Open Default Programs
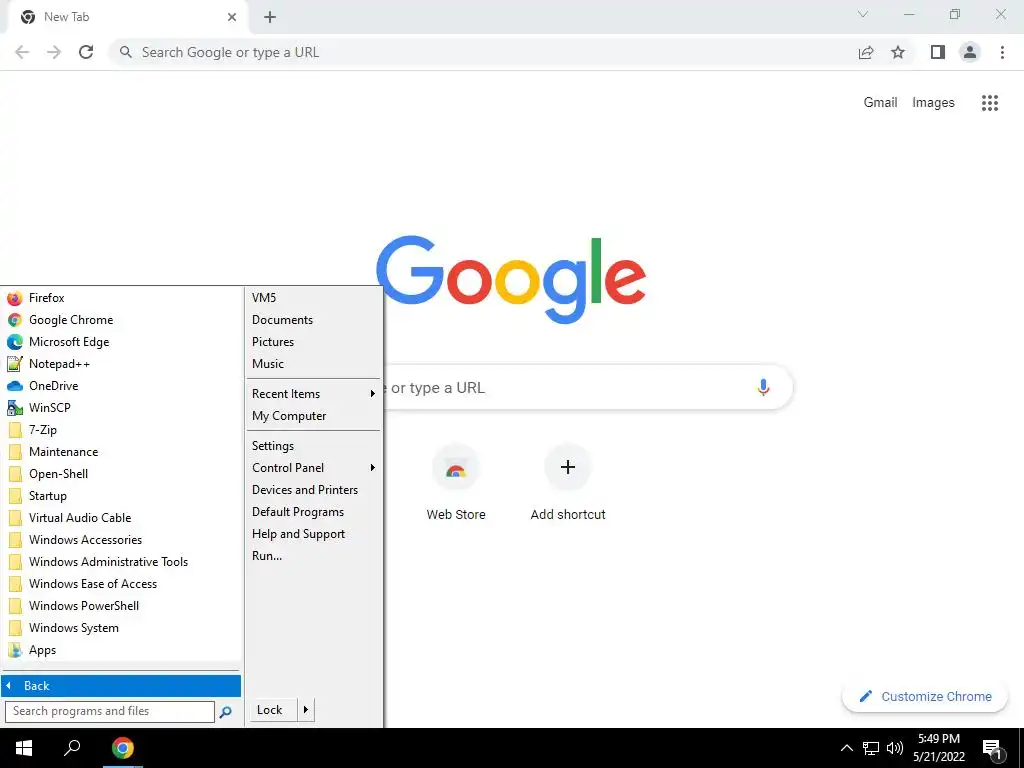Viewport: 1024px width, 768px height. [313, 512]
